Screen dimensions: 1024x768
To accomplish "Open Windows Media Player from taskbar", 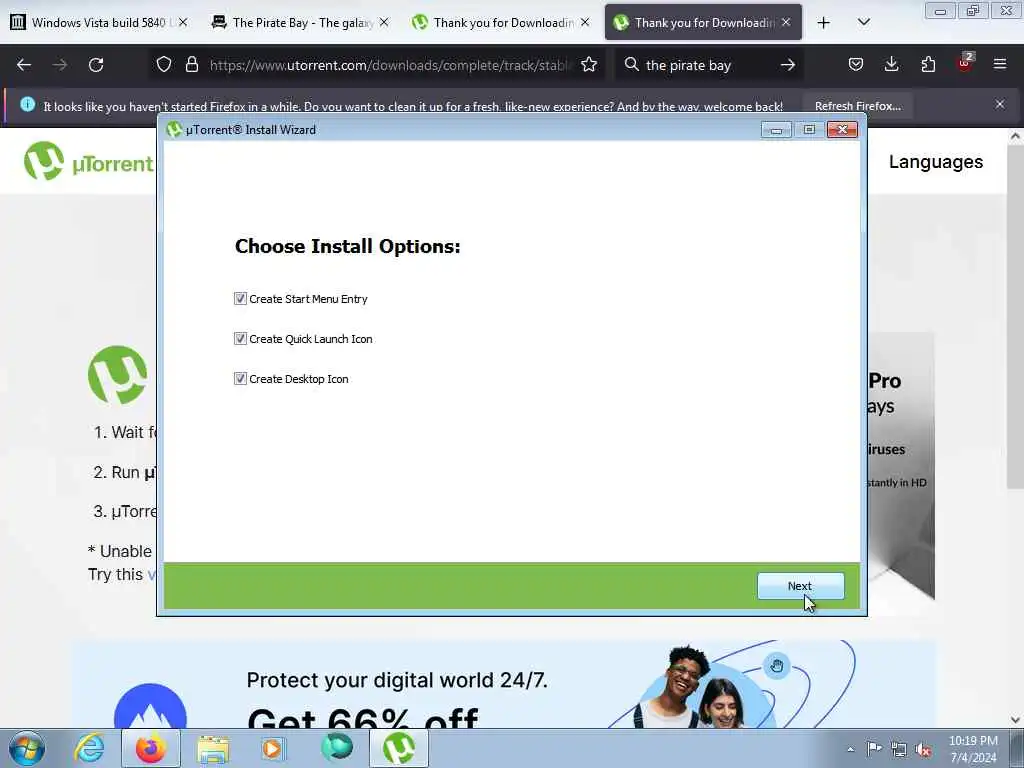I will 273,749.
